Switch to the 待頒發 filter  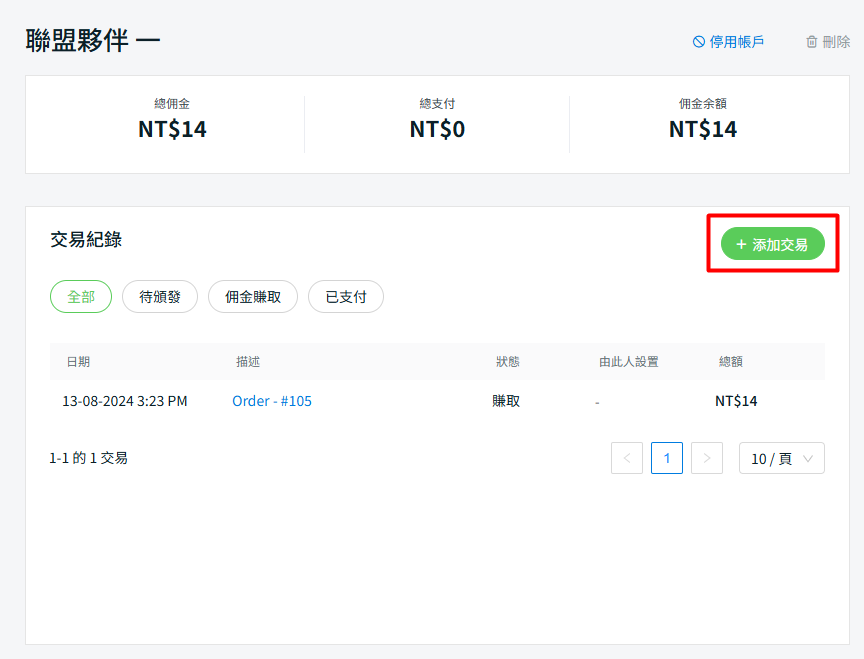point(160,297)
